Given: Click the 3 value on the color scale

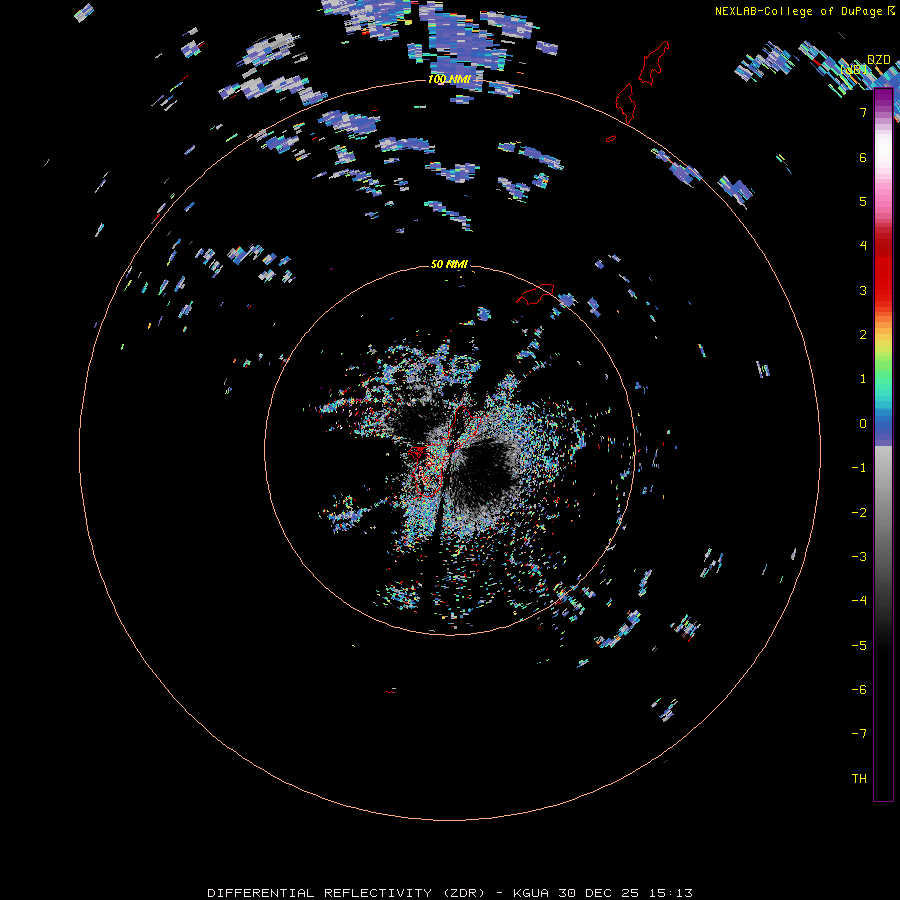Looking at the screenshot, I should pyautogui.click(x=863, y=290).
